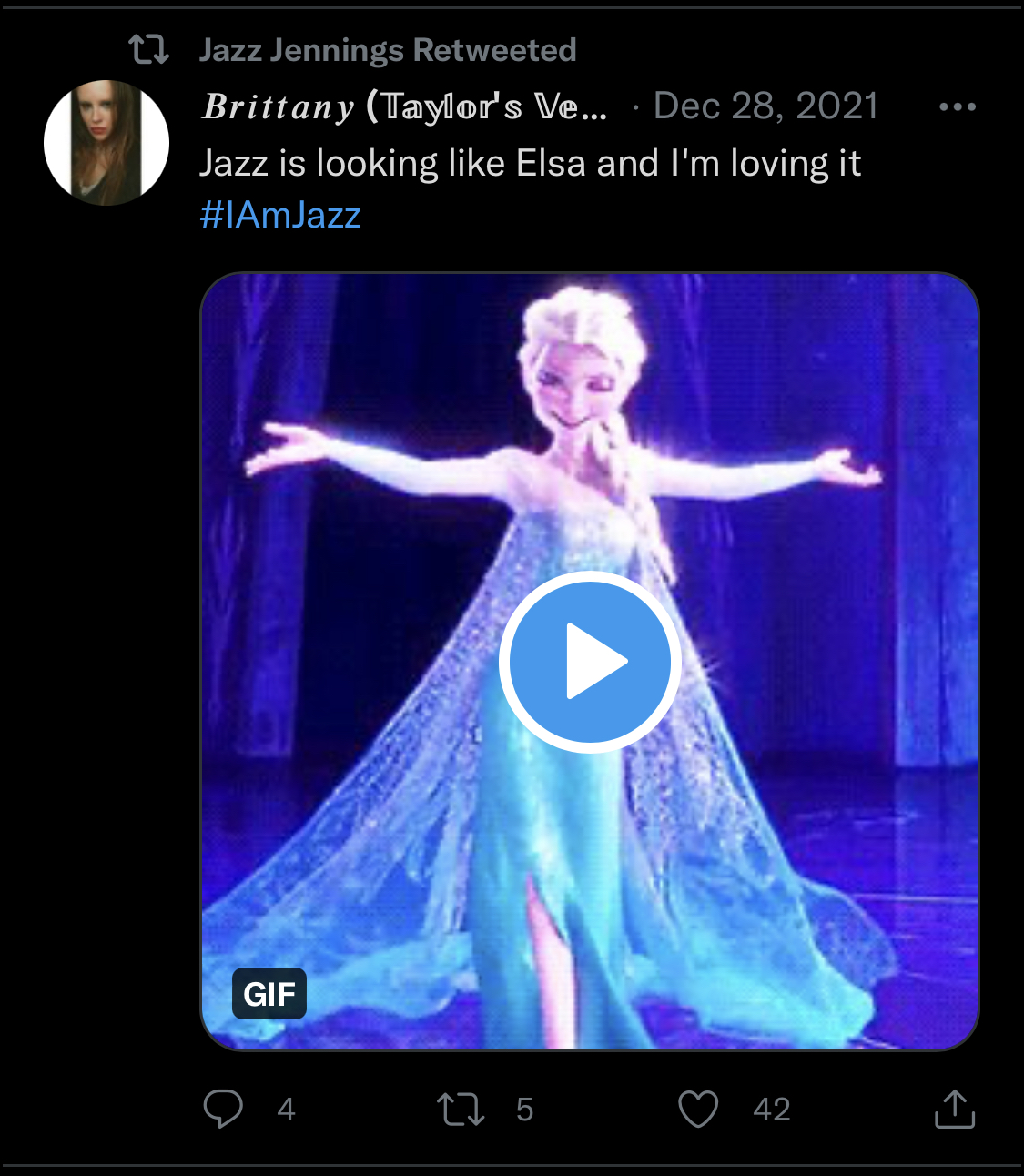The width and height of the screenshot is (1024, 1176).
Task: Click the retweeted indicator icon at top
Action: pos(148,49)
